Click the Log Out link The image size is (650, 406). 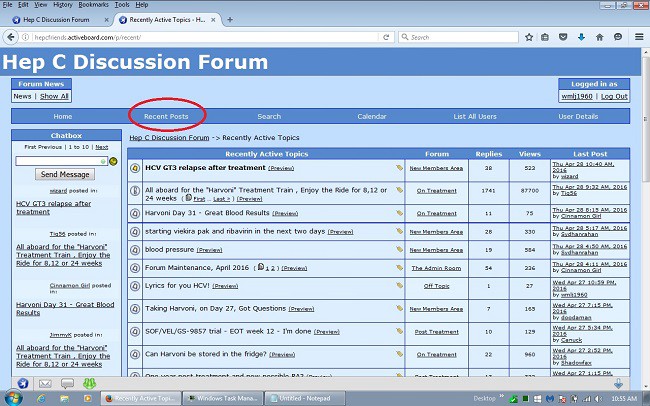pyautogui.click(x=614, y=97)
